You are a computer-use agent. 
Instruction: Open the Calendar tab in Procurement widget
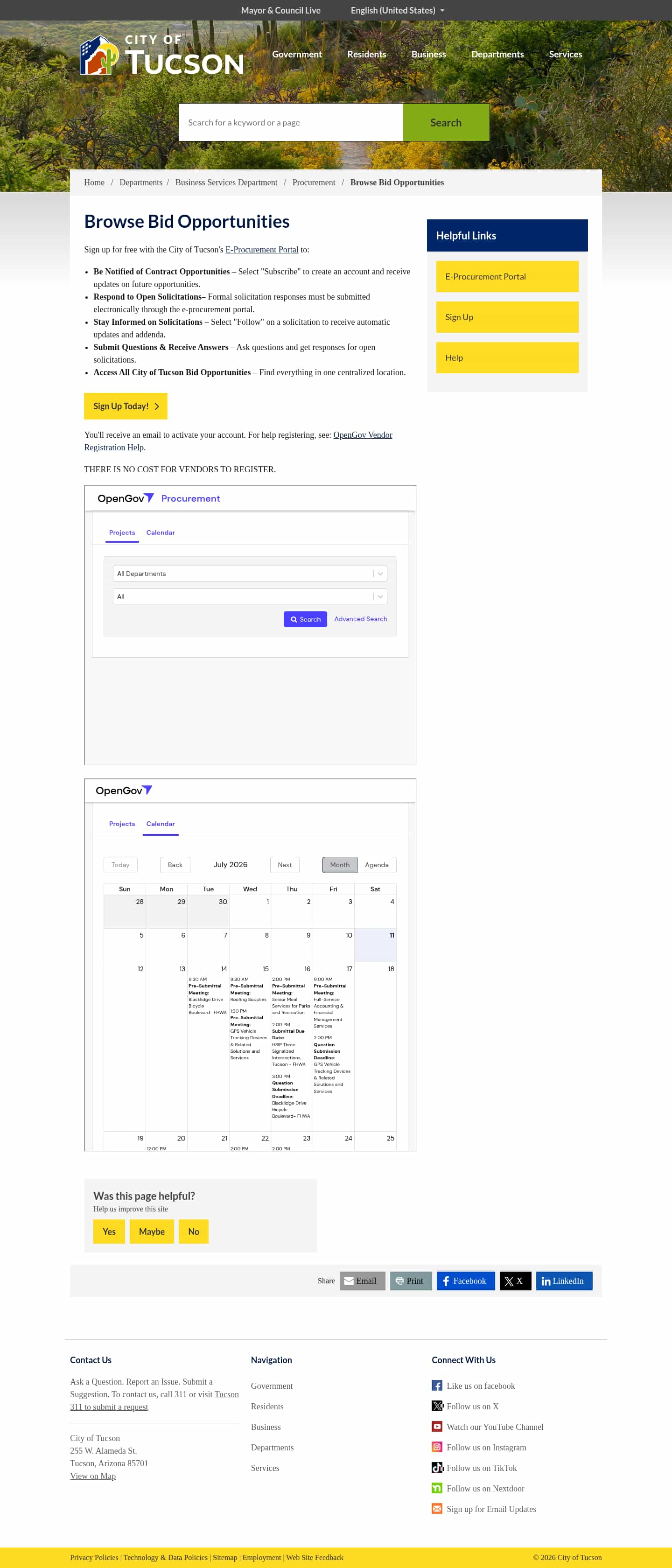point(160,532)
